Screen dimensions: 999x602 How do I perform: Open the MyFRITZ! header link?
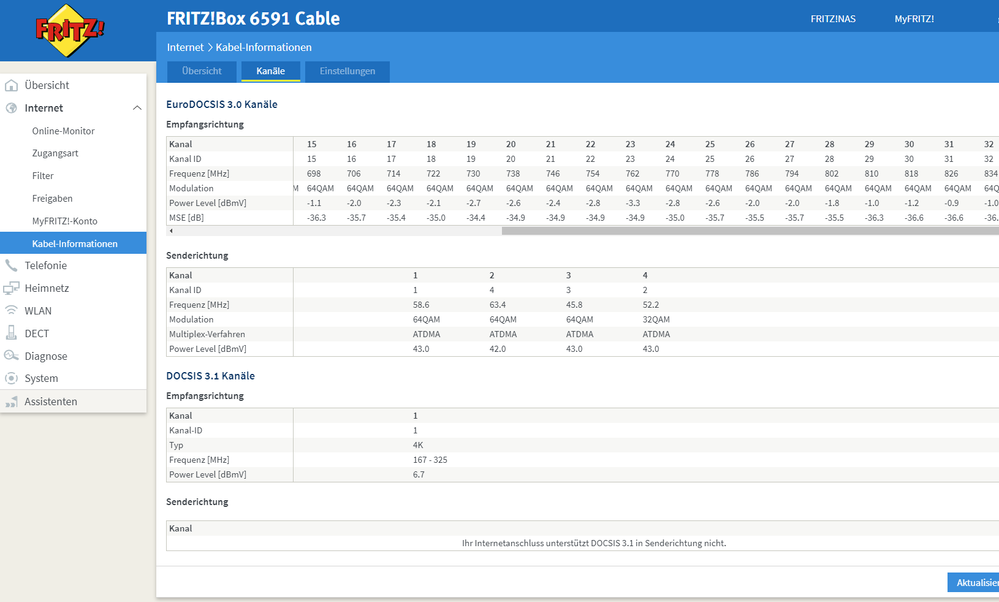(914, 19)
